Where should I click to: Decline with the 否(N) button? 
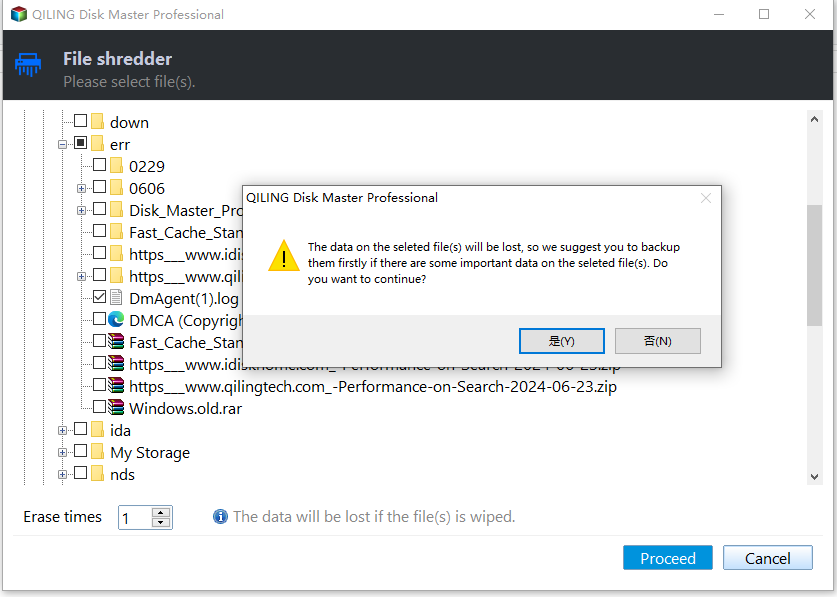(658, 341)
